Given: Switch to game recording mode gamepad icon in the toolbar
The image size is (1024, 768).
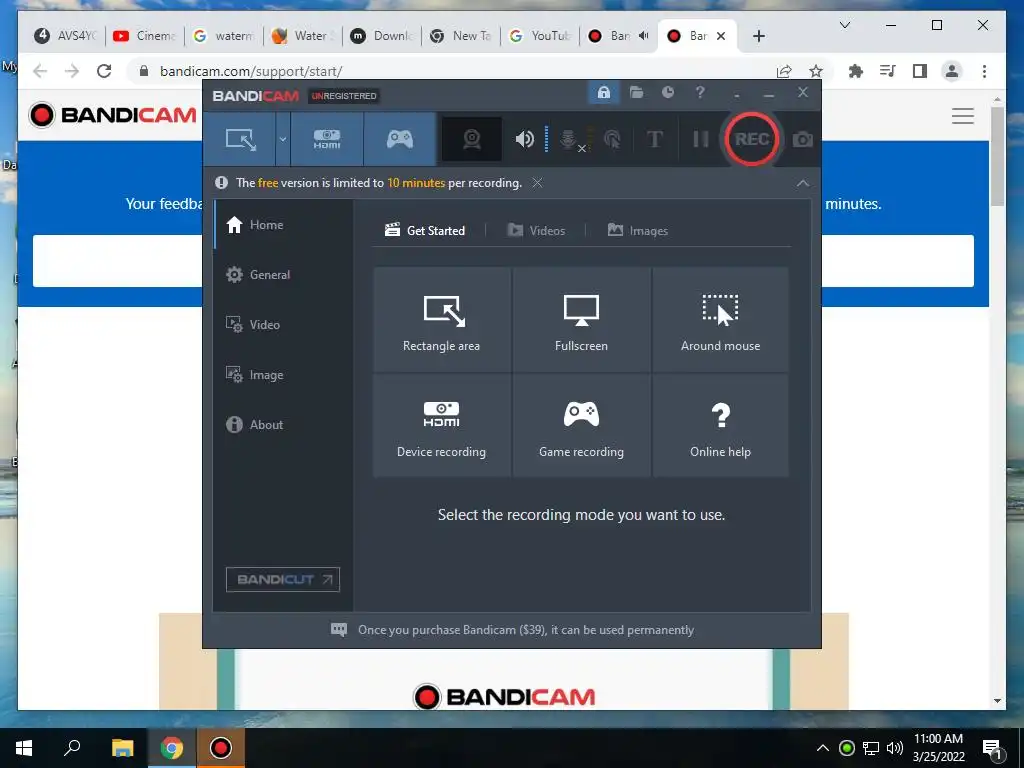Looking at the screenshot, I should tap(400, 139).
